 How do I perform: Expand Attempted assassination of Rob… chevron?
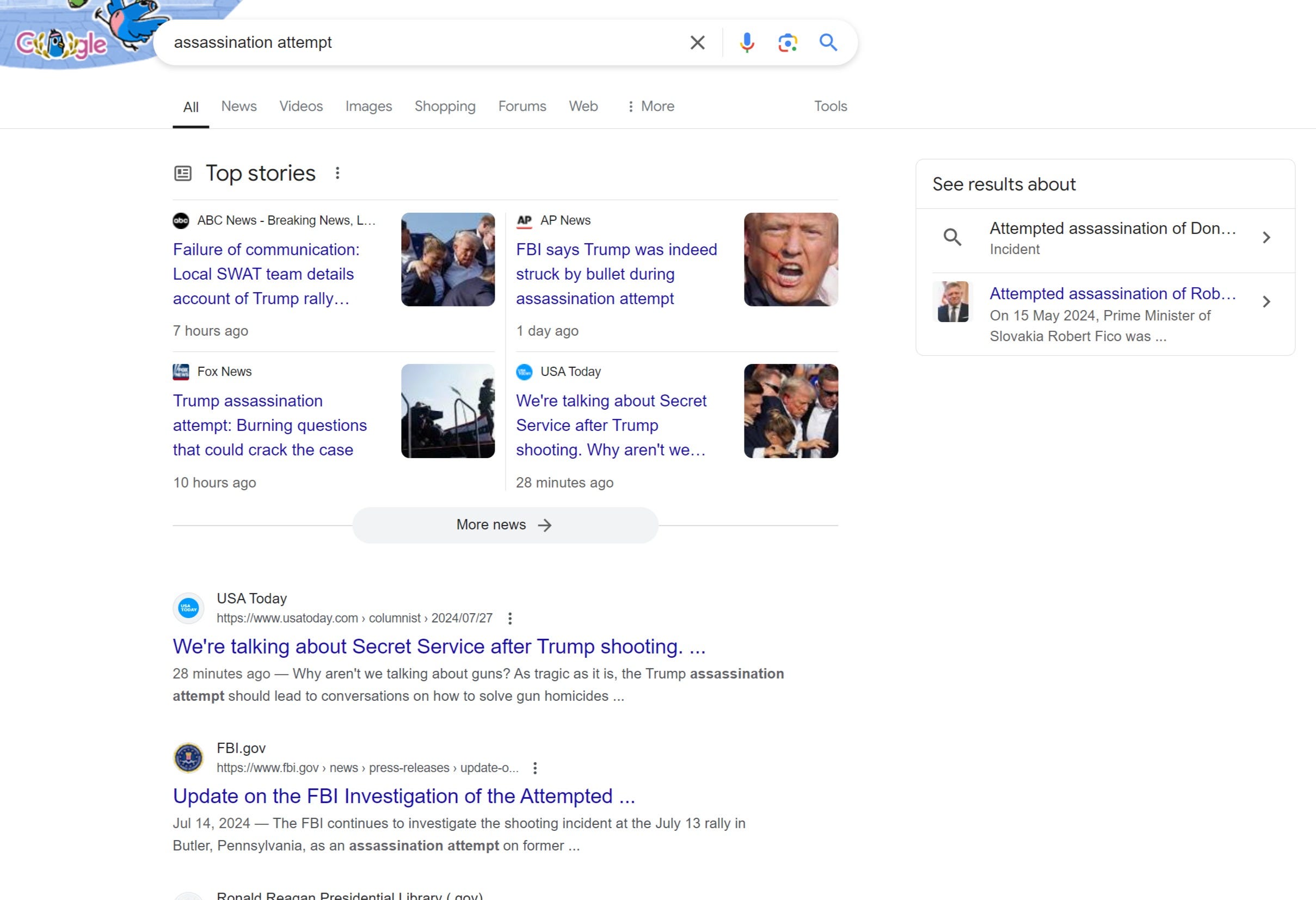point(1266,301)
